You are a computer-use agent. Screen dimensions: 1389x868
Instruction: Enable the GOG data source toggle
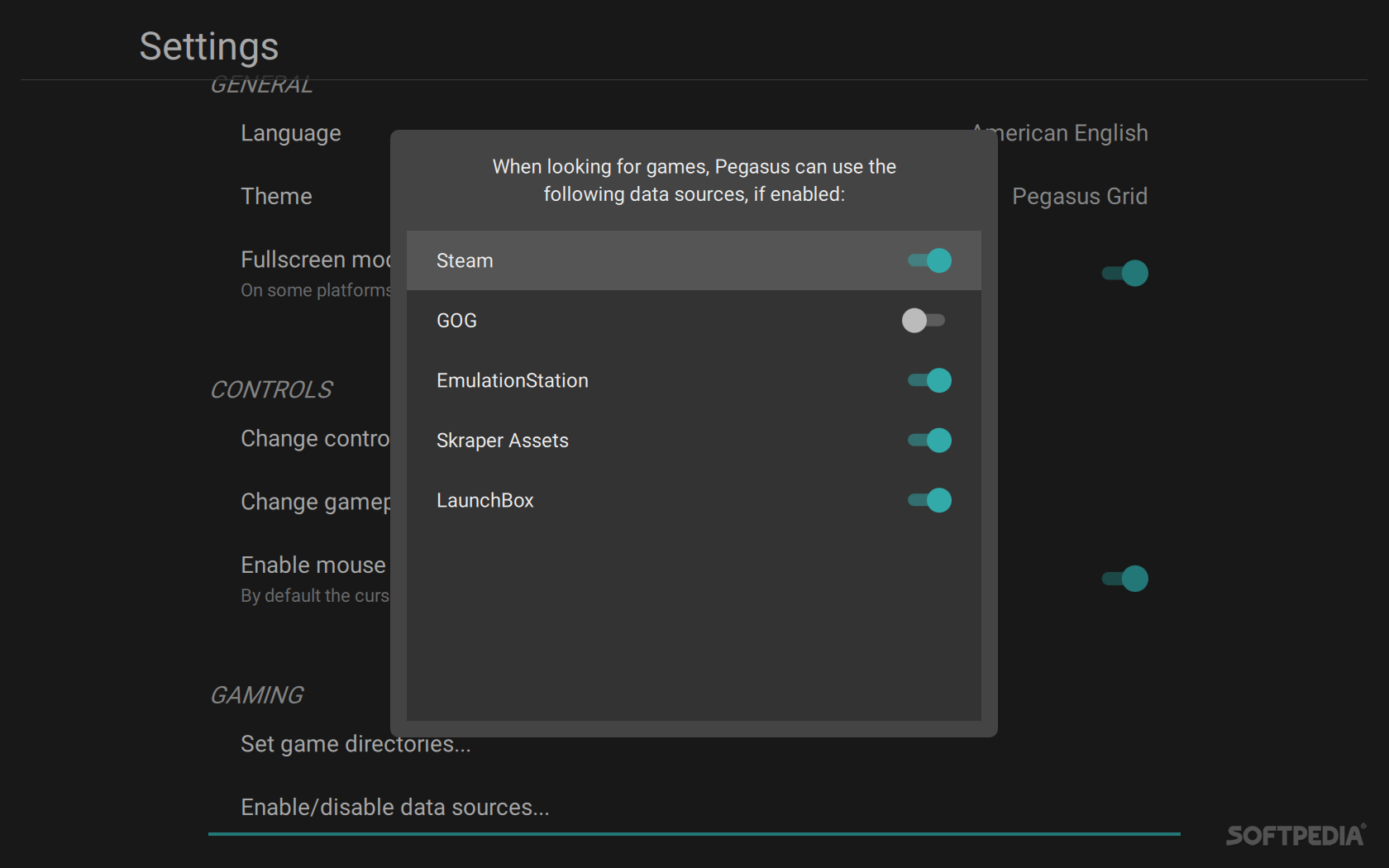coord(924,320)
